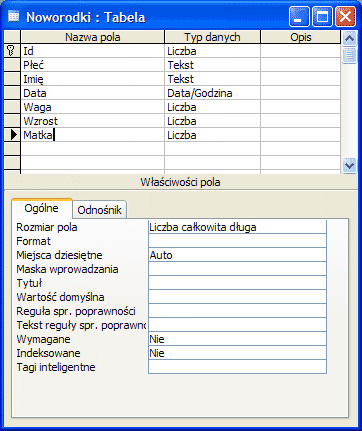Screen dimensions: 362x431
Task: Click the table icon in the title bar
Action: 14,16
